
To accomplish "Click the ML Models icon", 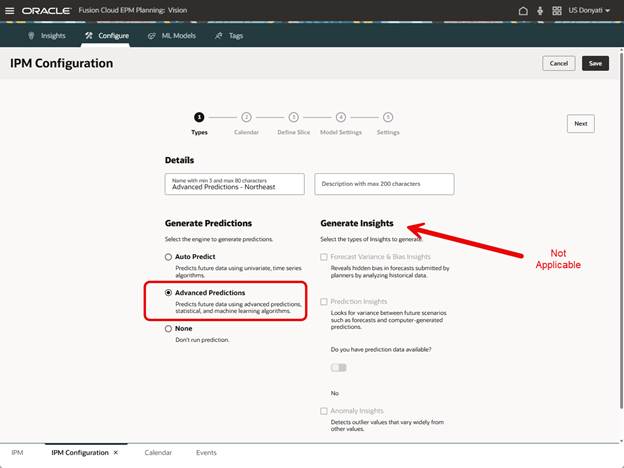I will (x=151, y=36).
